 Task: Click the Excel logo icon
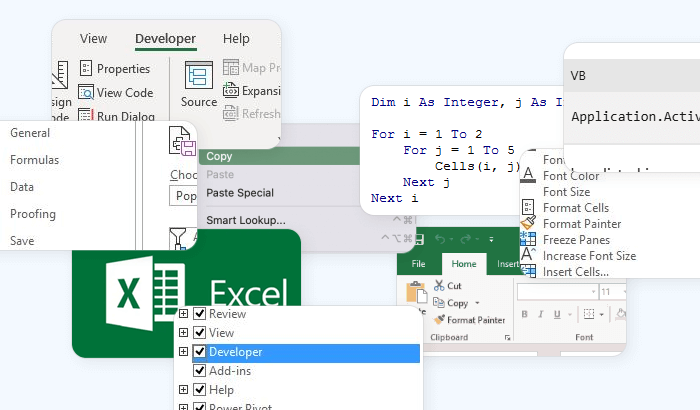146,293
